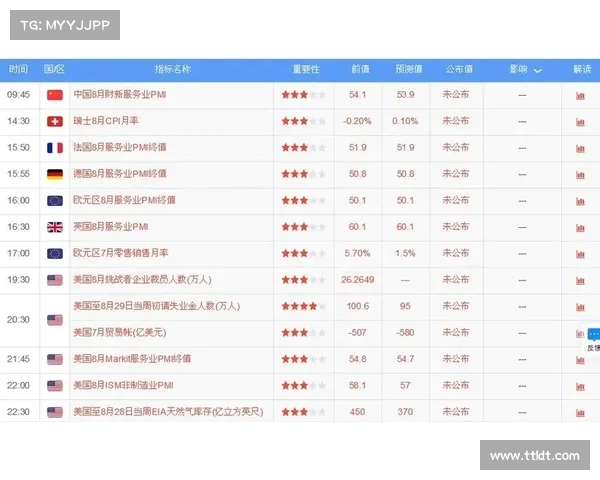Click the Germany flag at 15:55
The width and height of the screenshot is (600, 480).
tap(55, 174)
